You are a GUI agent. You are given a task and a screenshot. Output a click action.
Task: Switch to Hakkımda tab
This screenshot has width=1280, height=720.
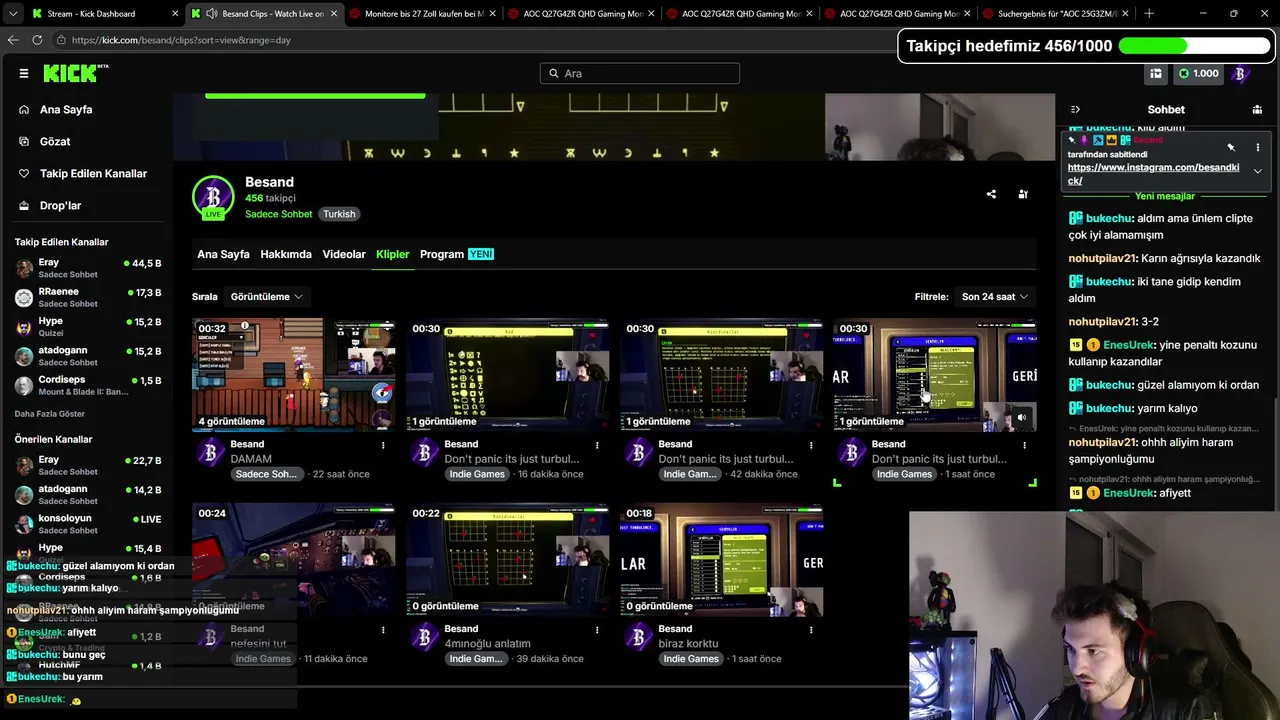286,254
